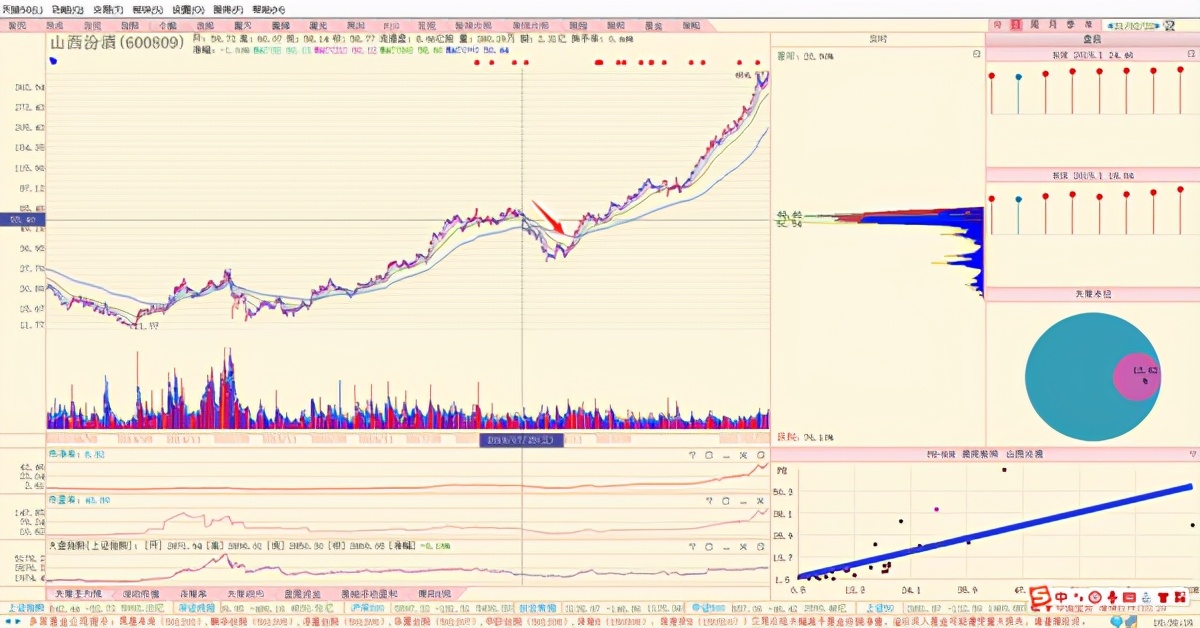Open the IME soft keyboard icon
1200x628 pixels.
(1129, 597)
